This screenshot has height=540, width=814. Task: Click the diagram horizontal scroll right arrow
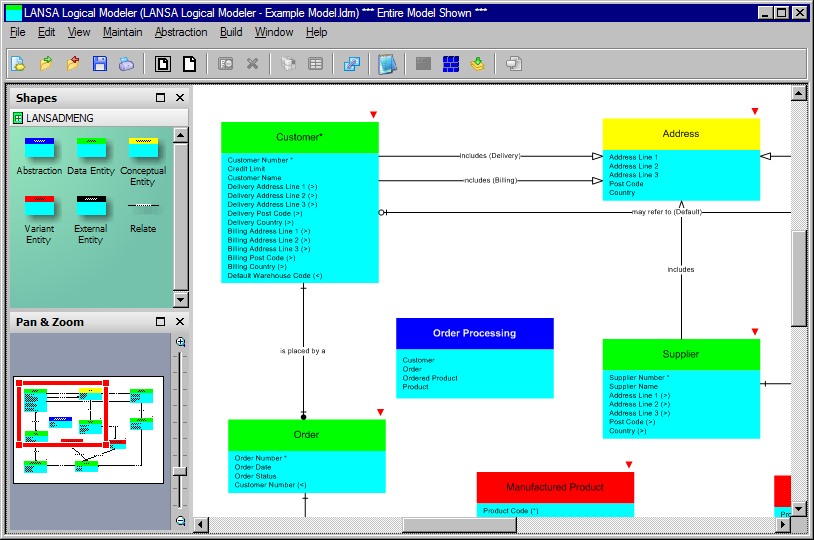click(783, 524)
